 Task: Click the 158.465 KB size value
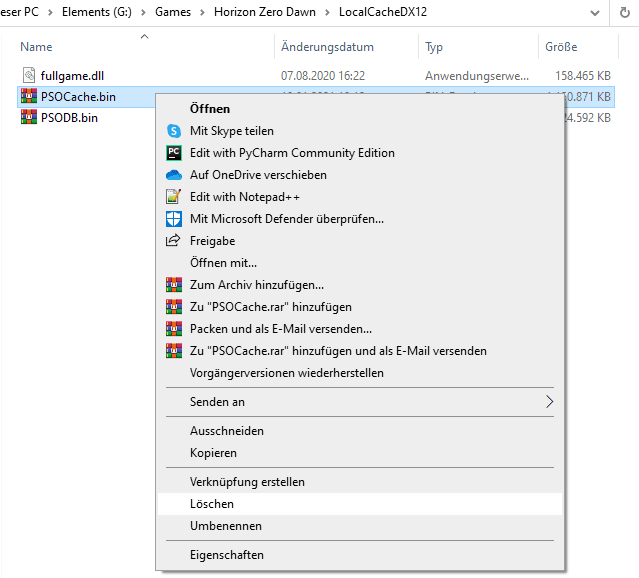(x=583, y=76)
